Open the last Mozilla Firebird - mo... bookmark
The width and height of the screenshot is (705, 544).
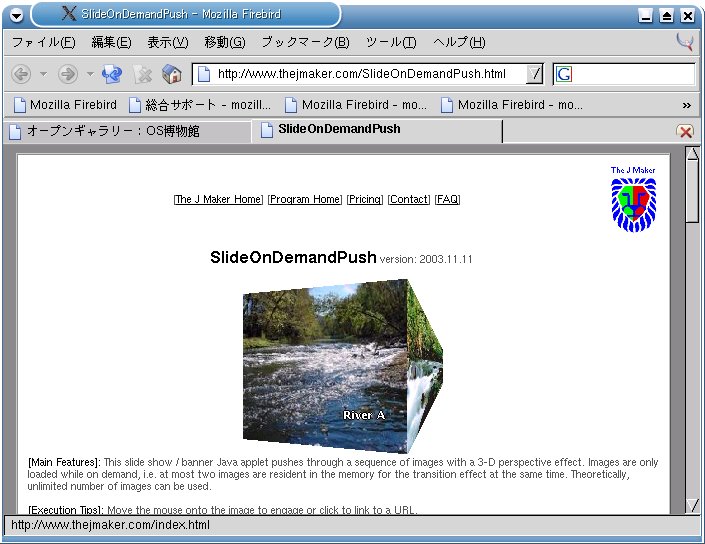click(x=512, y=105)
